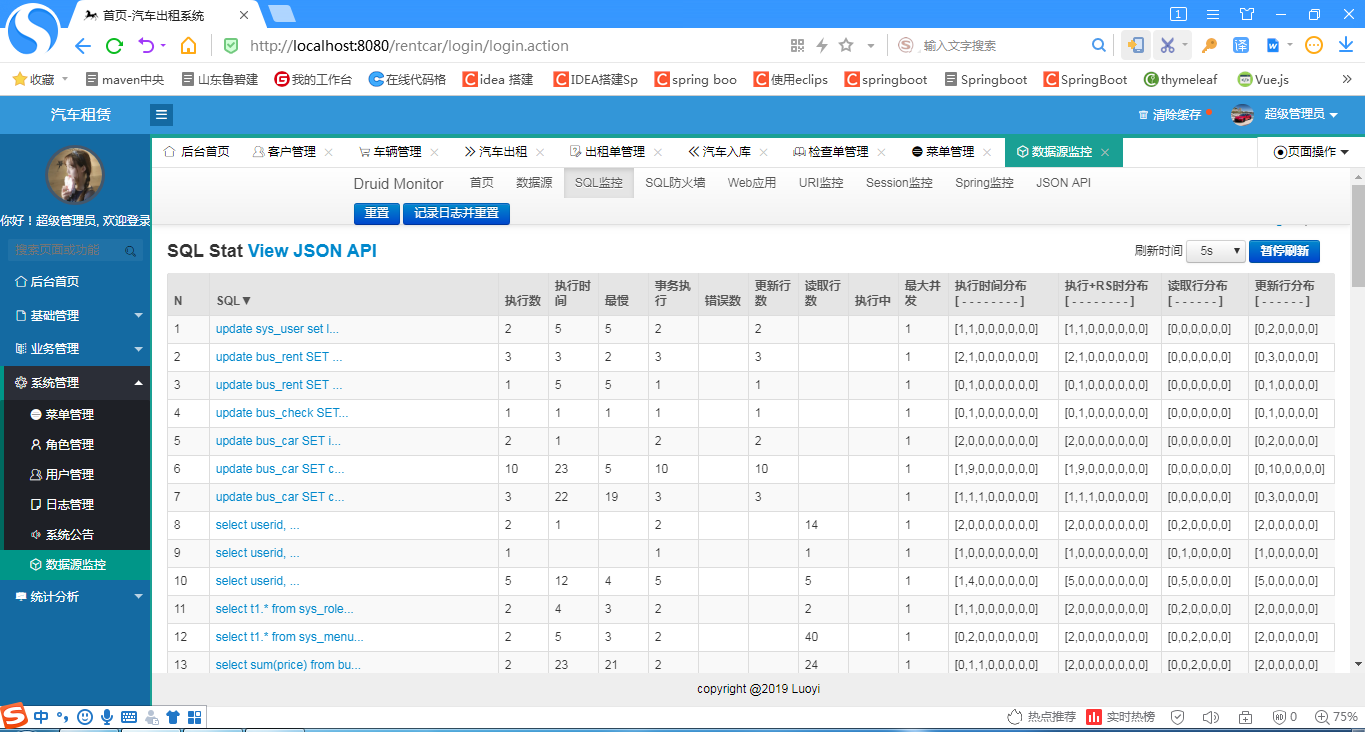Screen dimensions: 1365x732
Task: Open the QR code icon in address bar
Action: click(x=797, y=45)
